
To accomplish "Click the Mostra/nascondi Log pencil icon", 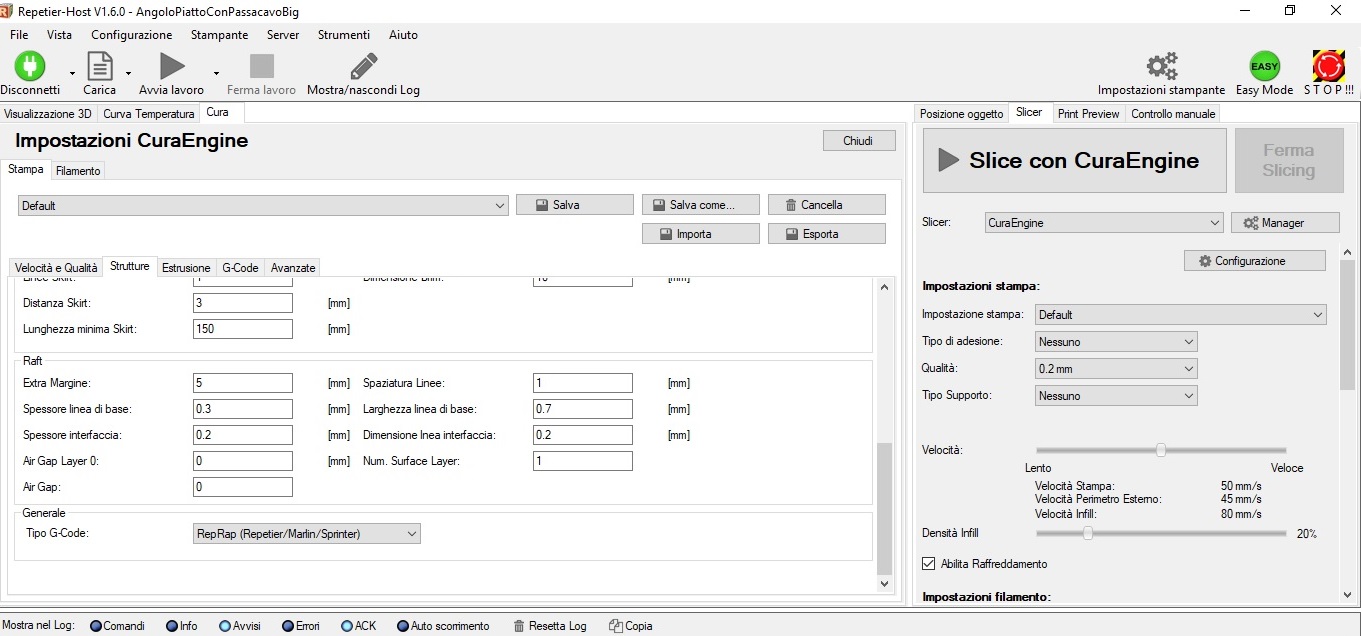I will (x=363, y=66).
